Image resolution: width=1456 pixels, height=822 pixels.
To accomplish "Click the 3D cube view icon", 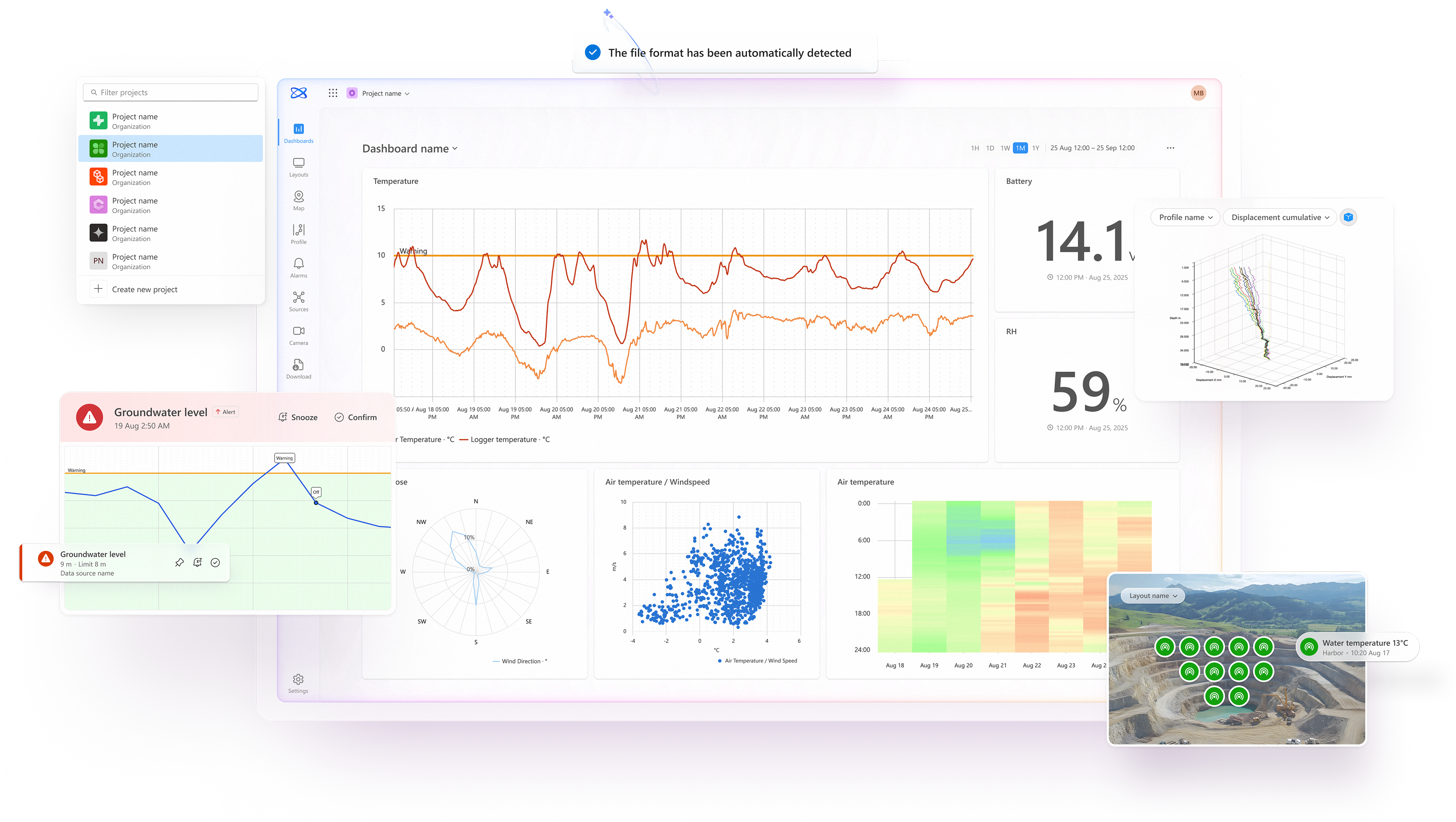I will [x=1348, y=217].
